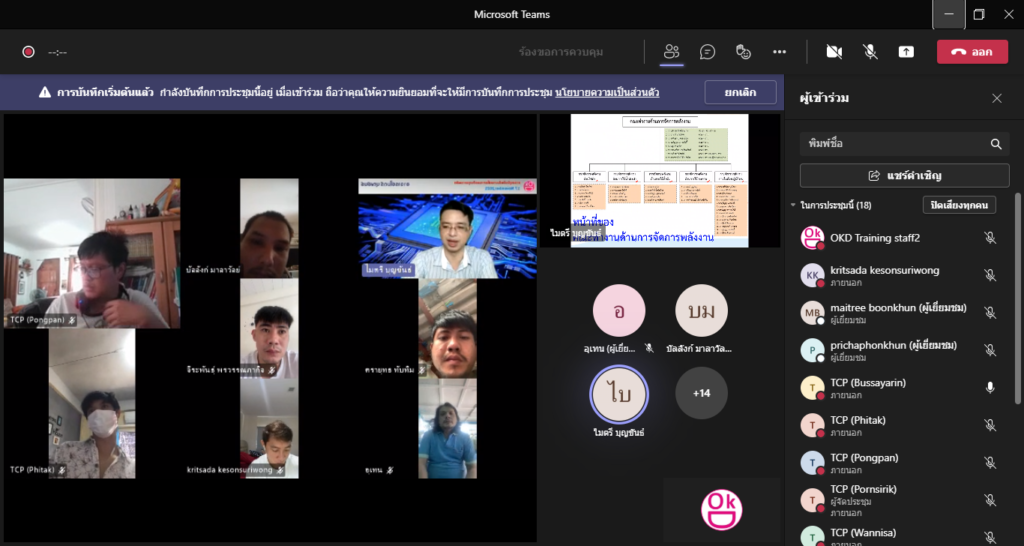Viewport: 1024px width, 546px height.
Task: Close the participants panel
Action: coord(997,99)
